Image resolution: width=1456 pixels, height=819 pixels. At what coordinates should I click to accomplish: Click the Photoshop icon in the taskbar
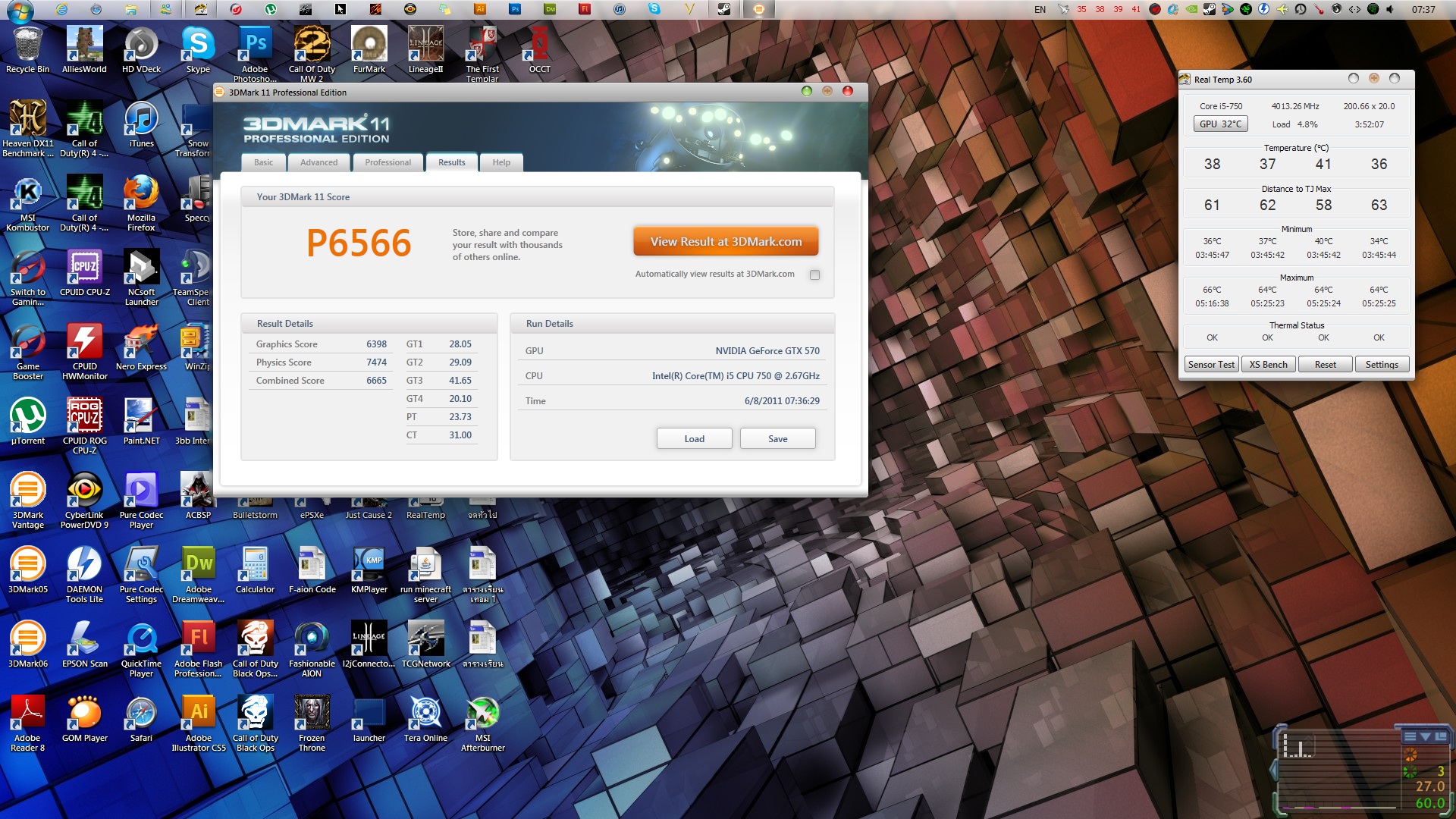(515, 9)
